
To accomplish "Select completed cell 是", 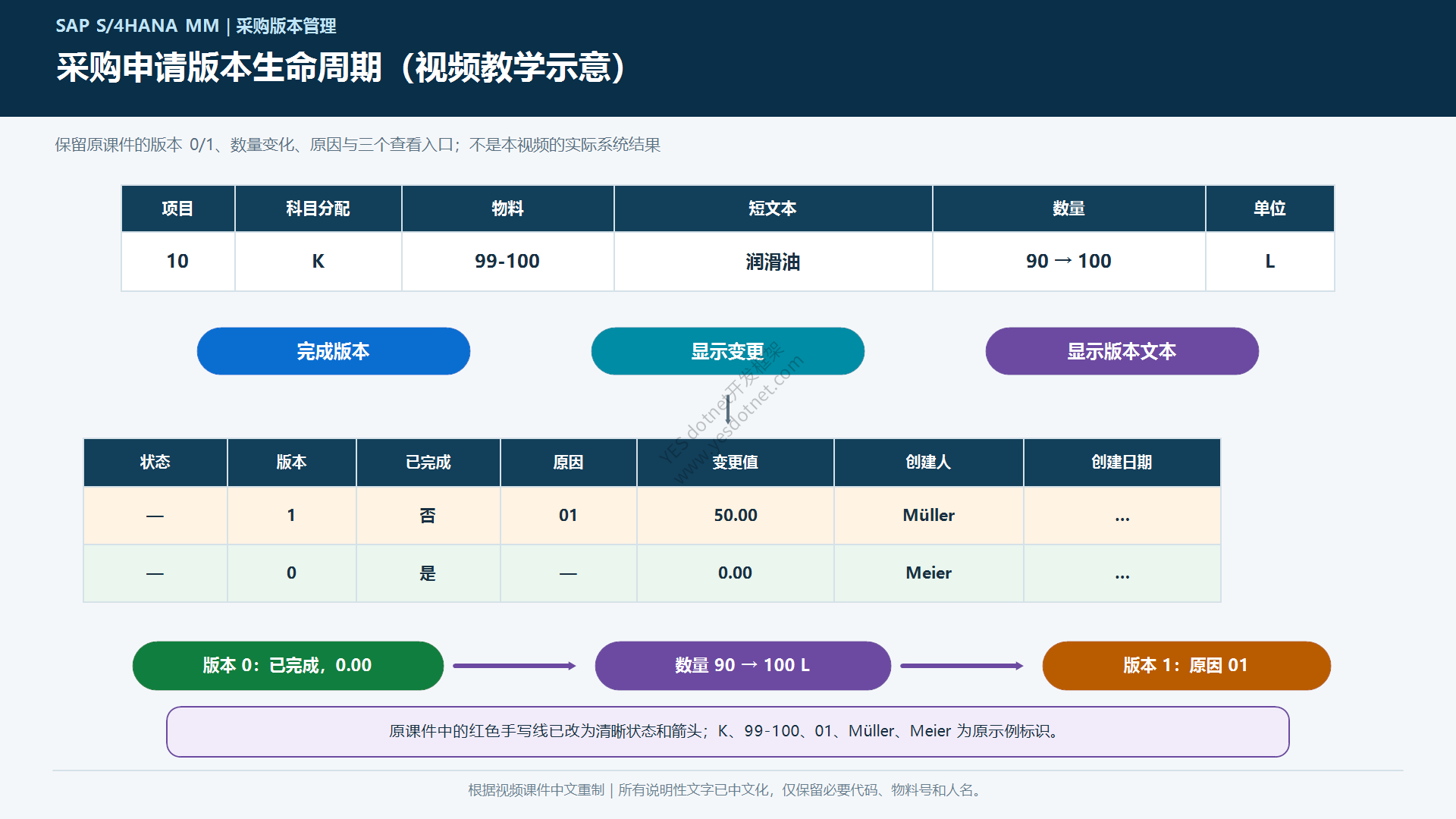I will pyautogui.click(x=428, y=573).
